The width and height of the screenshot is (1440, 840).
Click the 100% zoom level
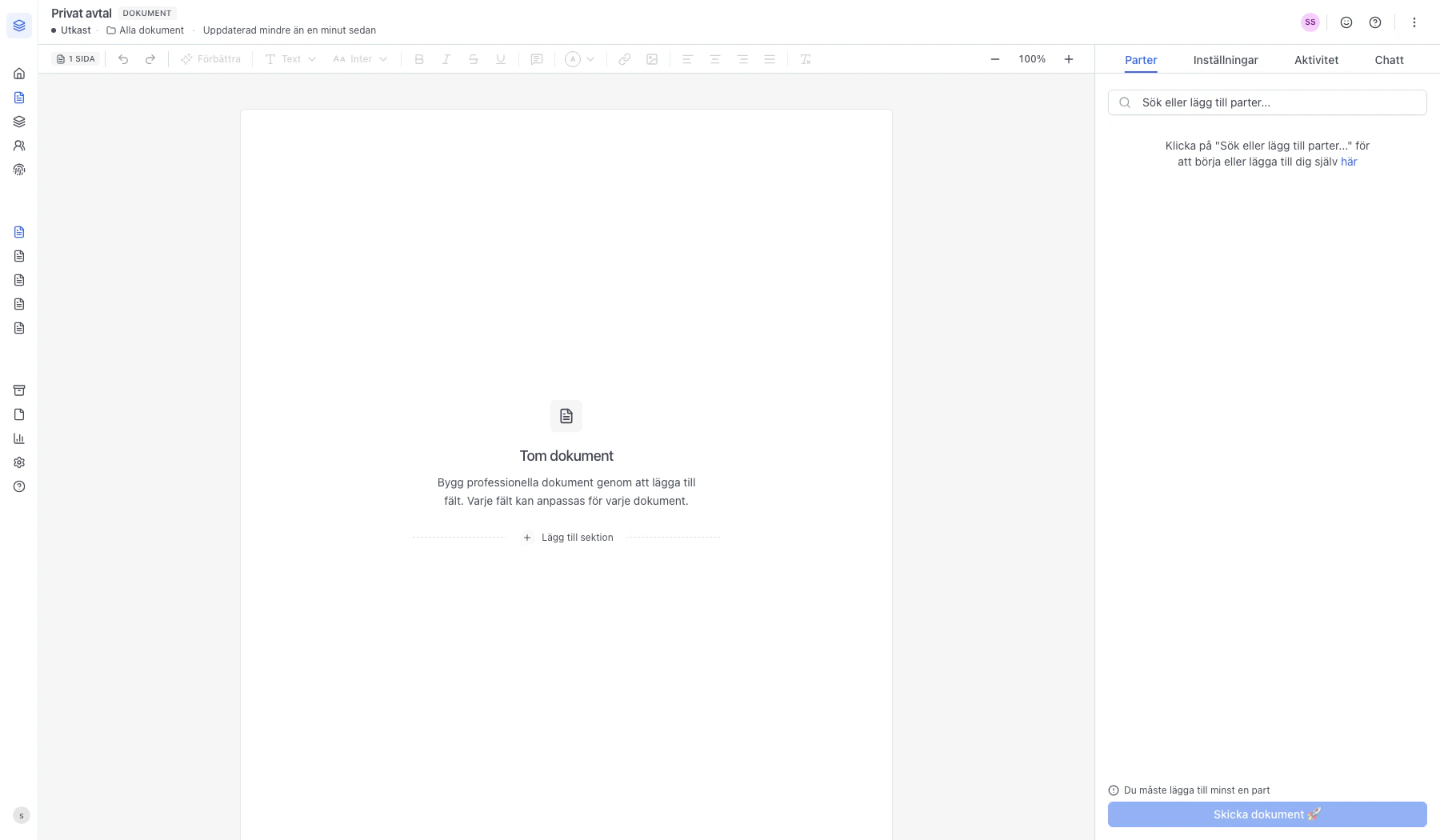[1032, 59]
